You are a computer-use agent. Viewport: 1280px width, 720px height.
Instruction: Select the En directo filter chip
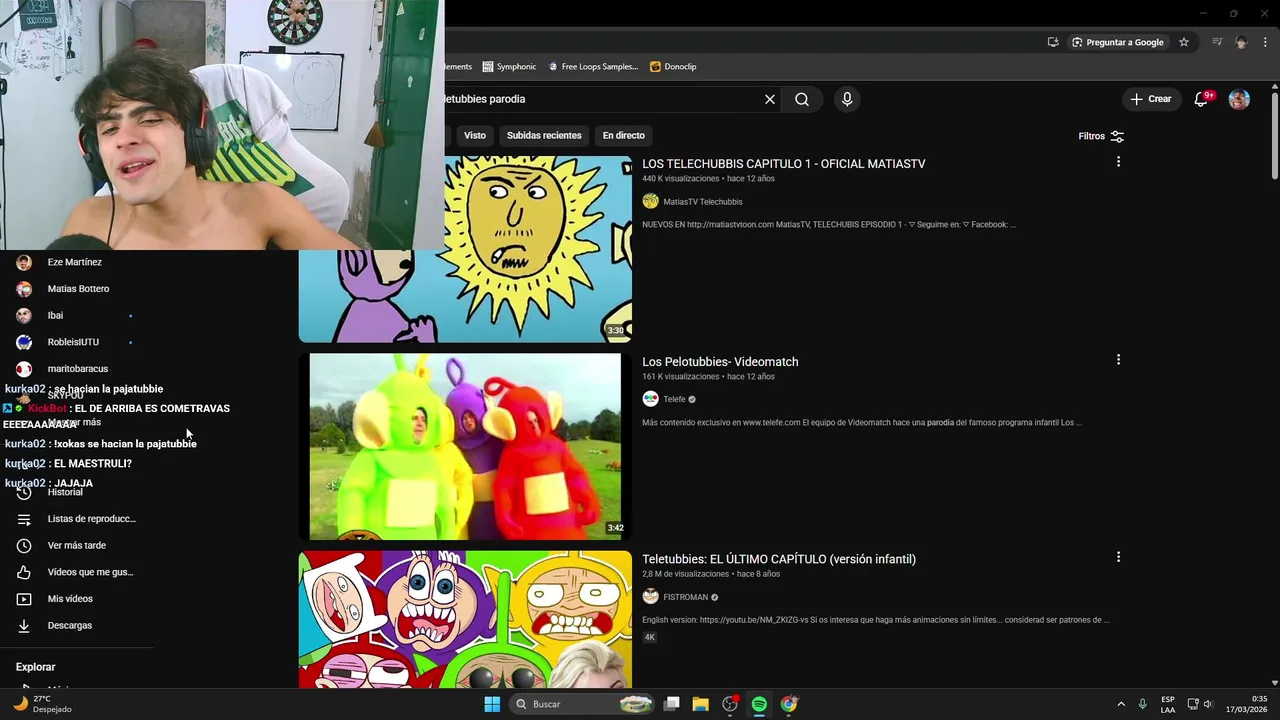[623, 135]
